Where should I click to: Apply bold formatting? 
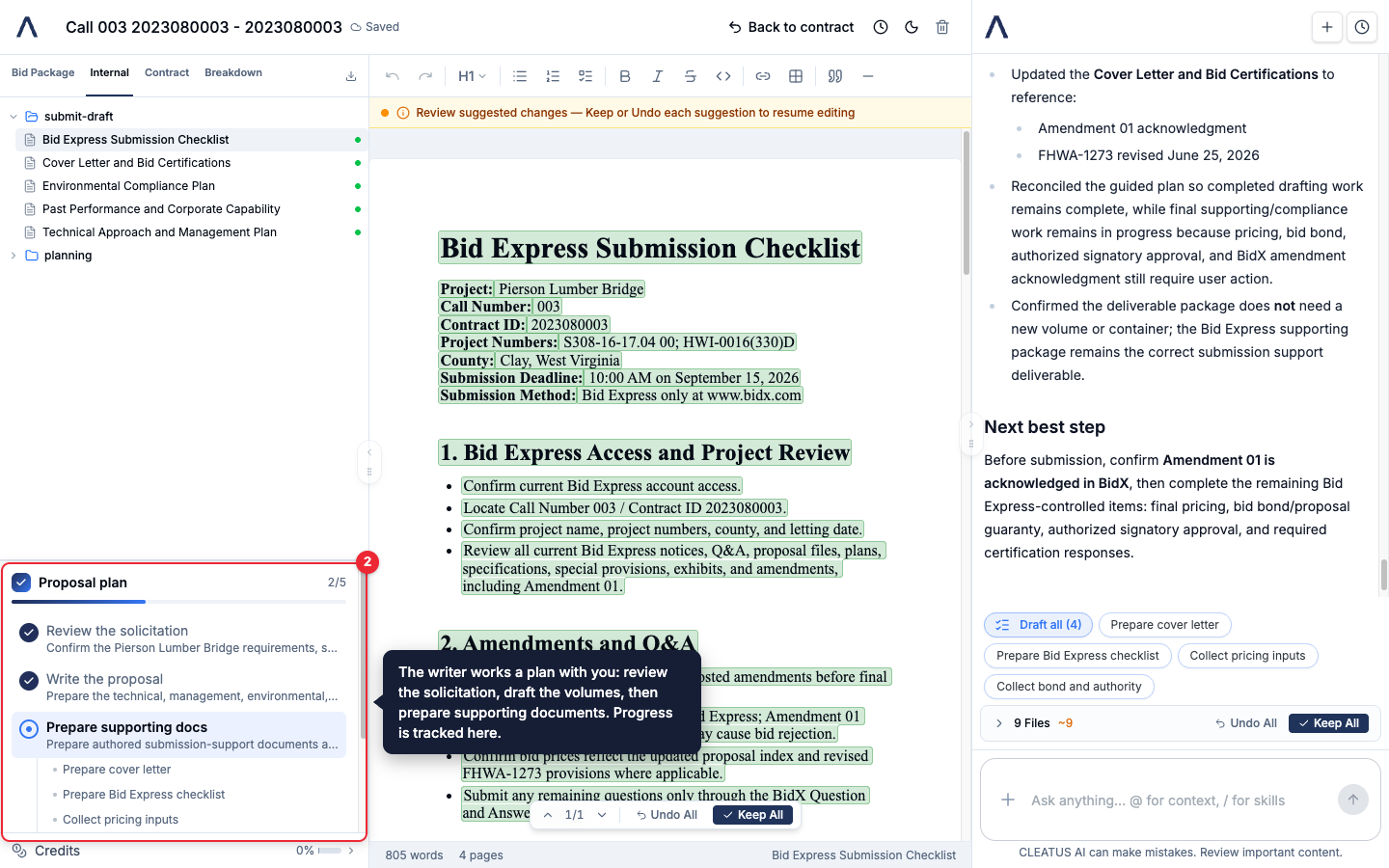[625, 76]
